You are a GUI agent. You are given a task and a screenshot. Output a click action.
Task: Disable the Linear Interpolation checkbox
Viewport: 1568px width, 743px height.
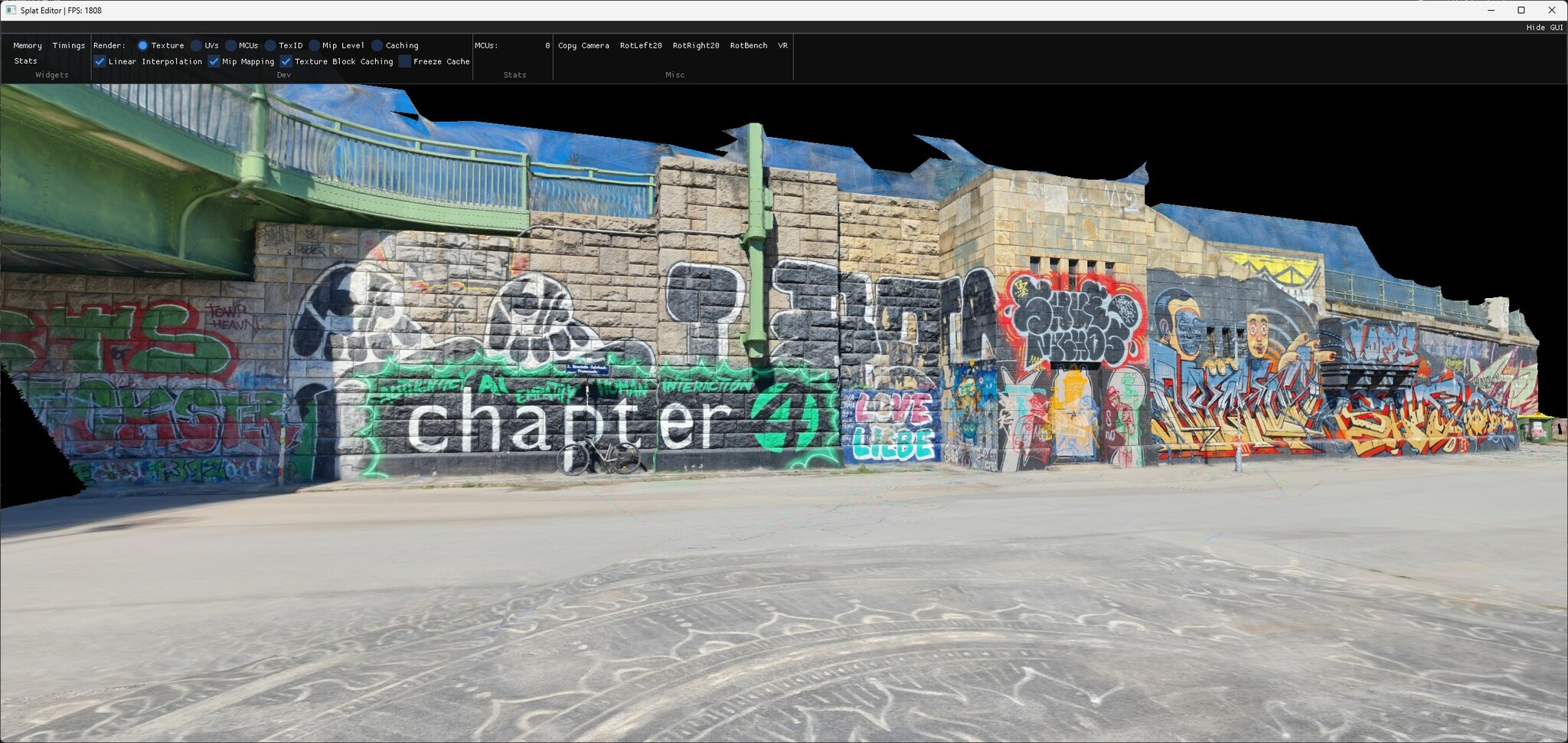pos(100,62)
